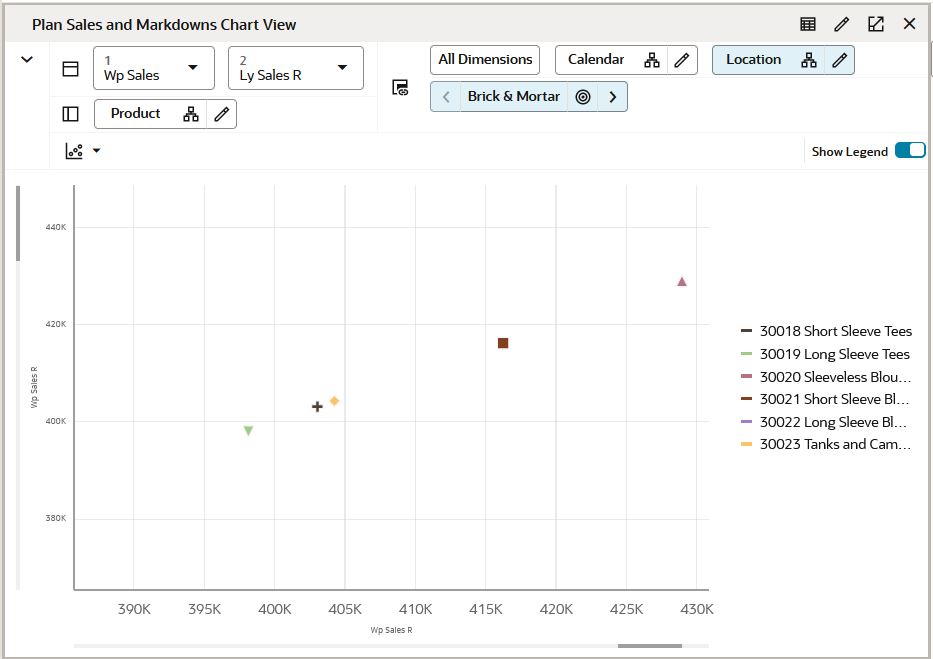Open the chart type dropdown arrow
933x659 pixels.
pos(94,151)
